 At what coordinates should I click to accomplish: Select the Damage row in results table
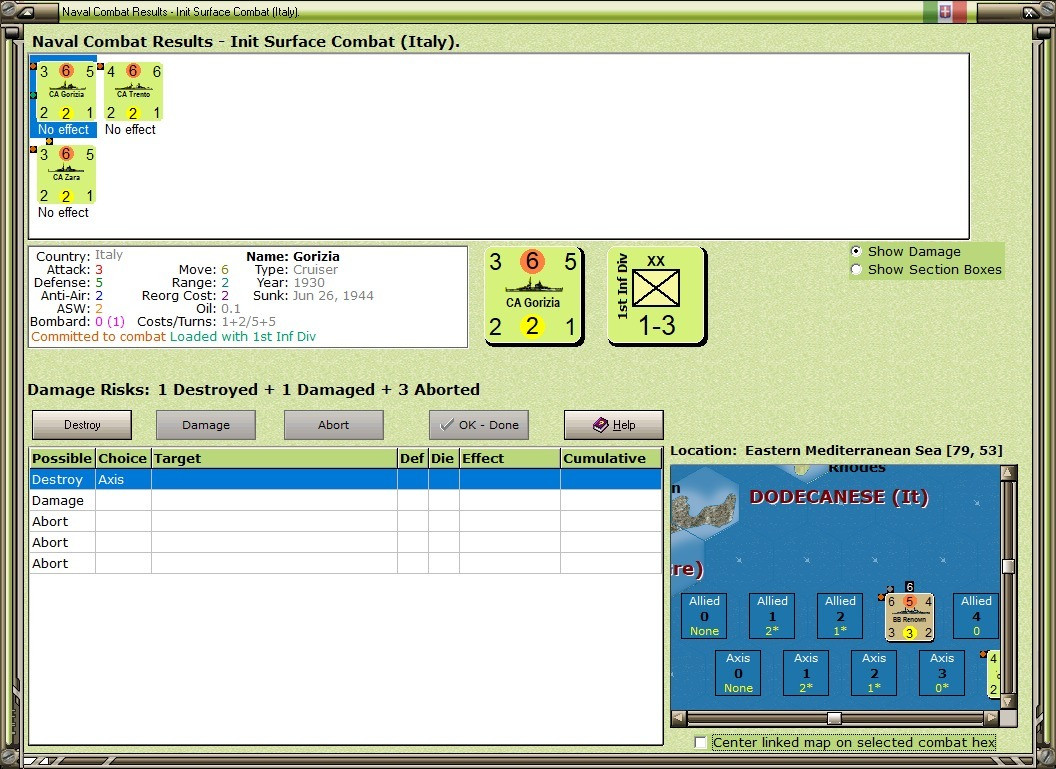click(345, 500)
